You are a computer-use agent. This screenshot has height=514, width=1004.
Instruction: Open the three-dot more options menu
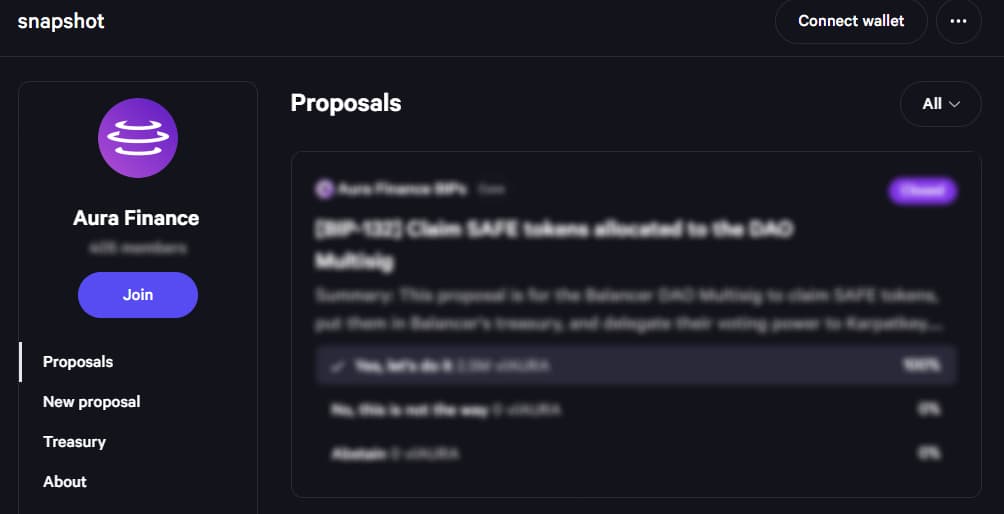[x=958, y=21]
